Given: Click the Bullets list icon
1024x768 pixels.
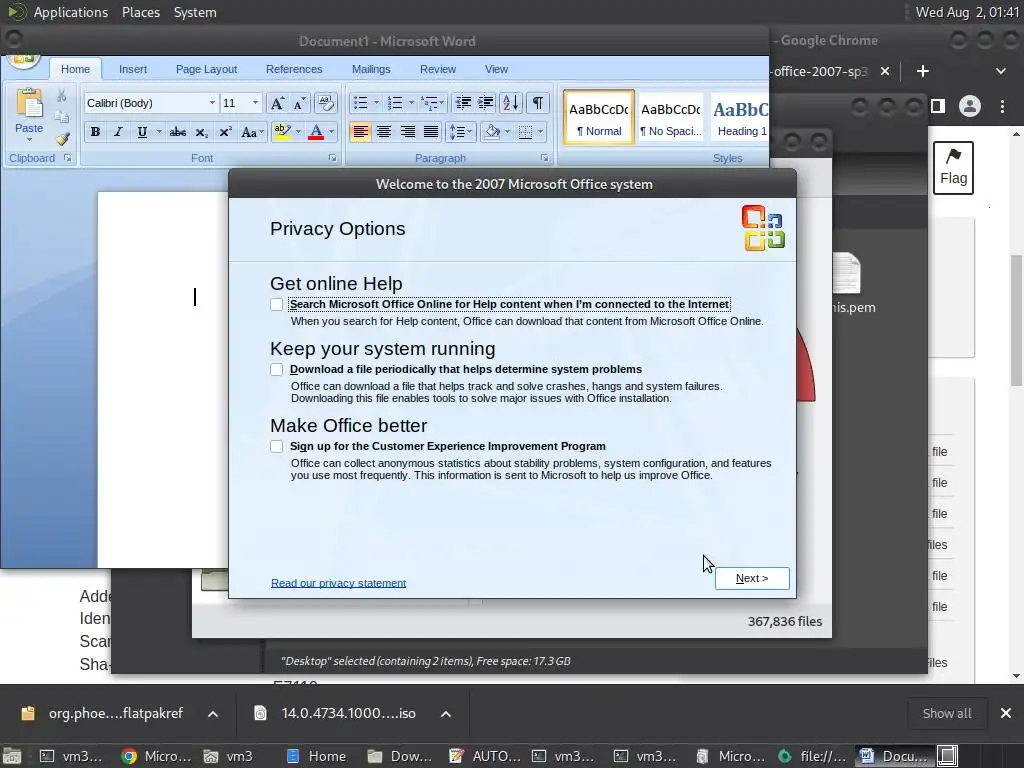Looking at the screenshot, I should tap(360, 103).
